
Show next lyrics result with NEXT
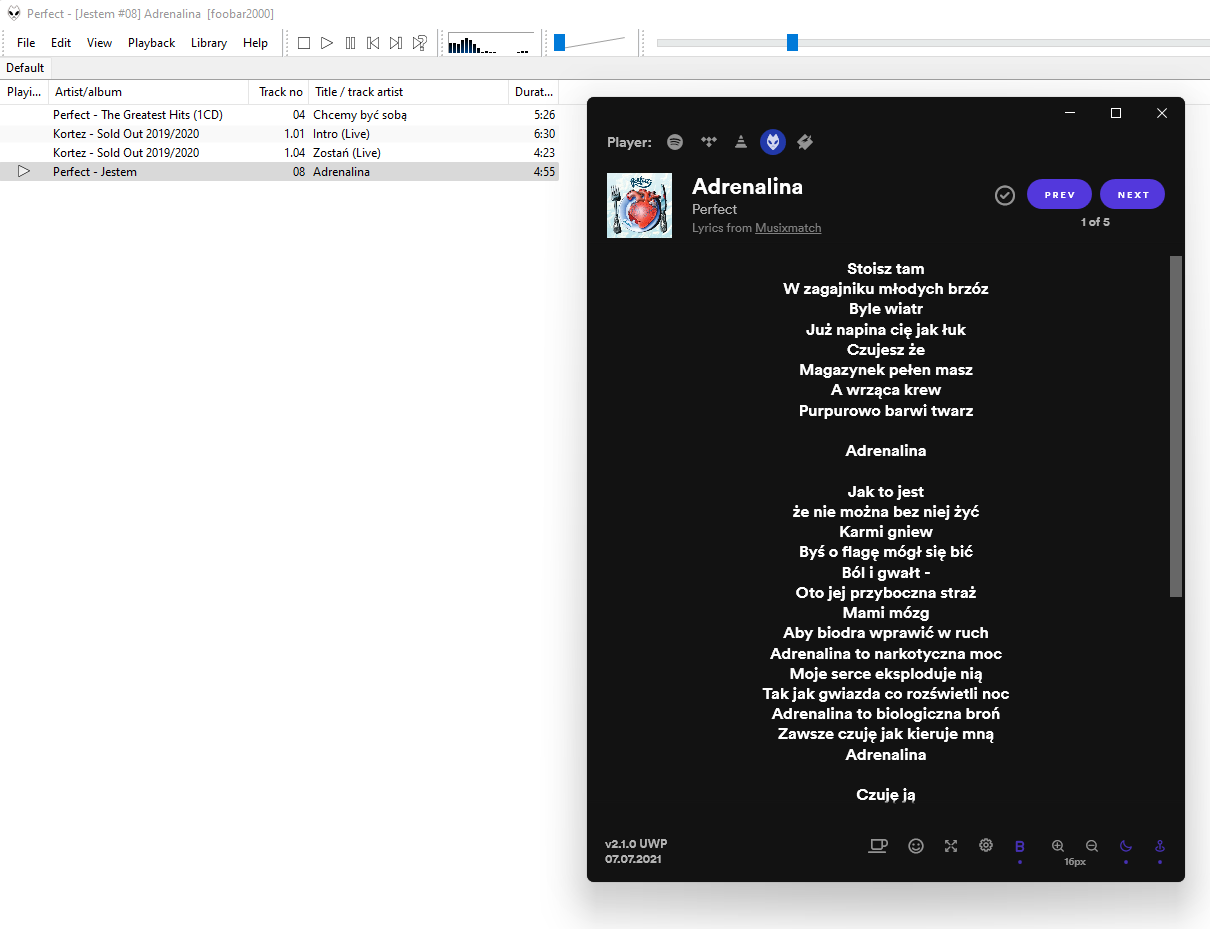point(1132,194)
